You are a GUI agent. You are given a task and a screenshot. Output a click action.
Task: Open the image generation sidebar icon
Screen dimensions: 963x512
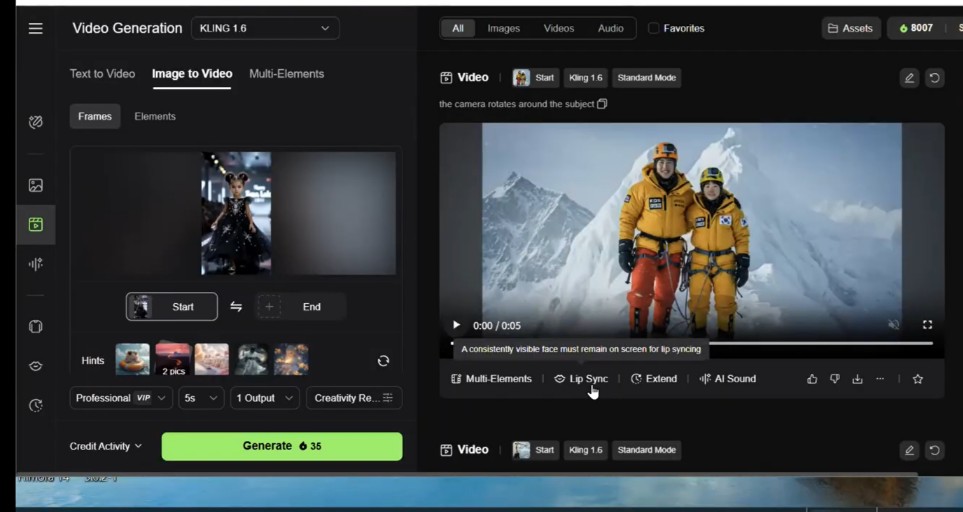point(36,185)
